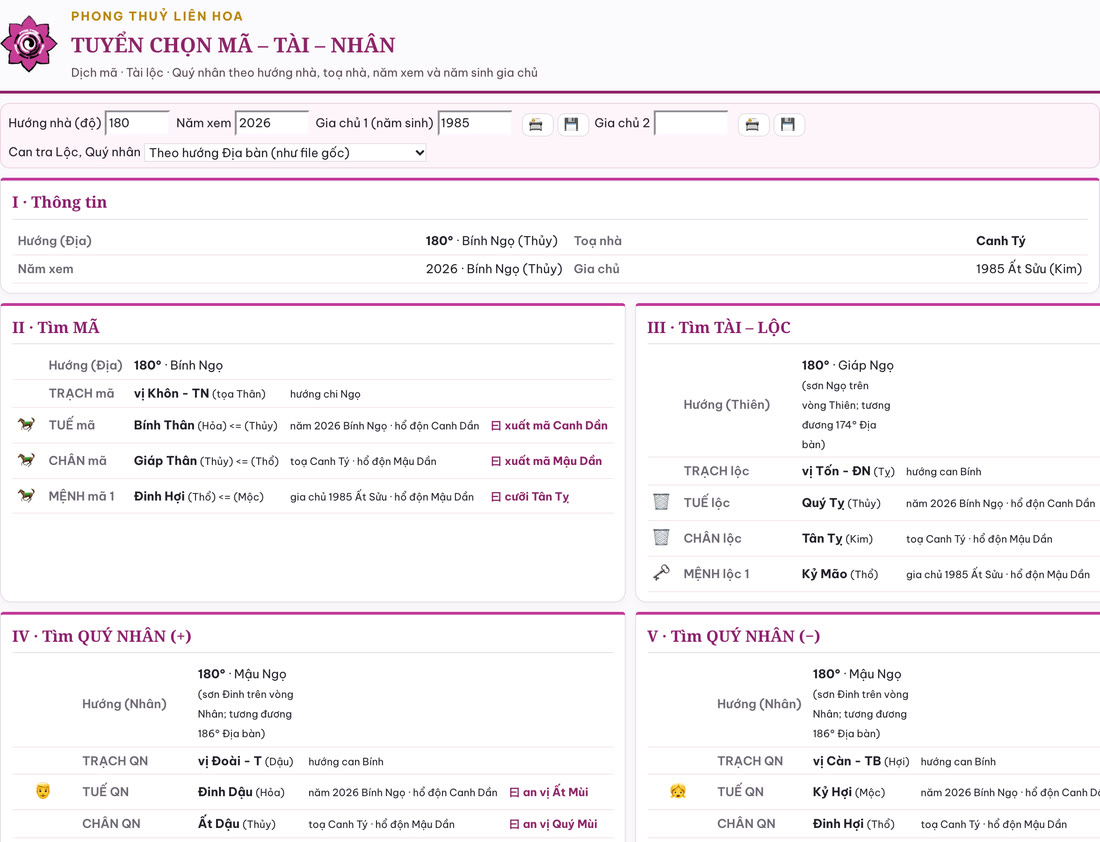Open the Can tra Lộc, Quý nhân dropdown

(286, 152)
